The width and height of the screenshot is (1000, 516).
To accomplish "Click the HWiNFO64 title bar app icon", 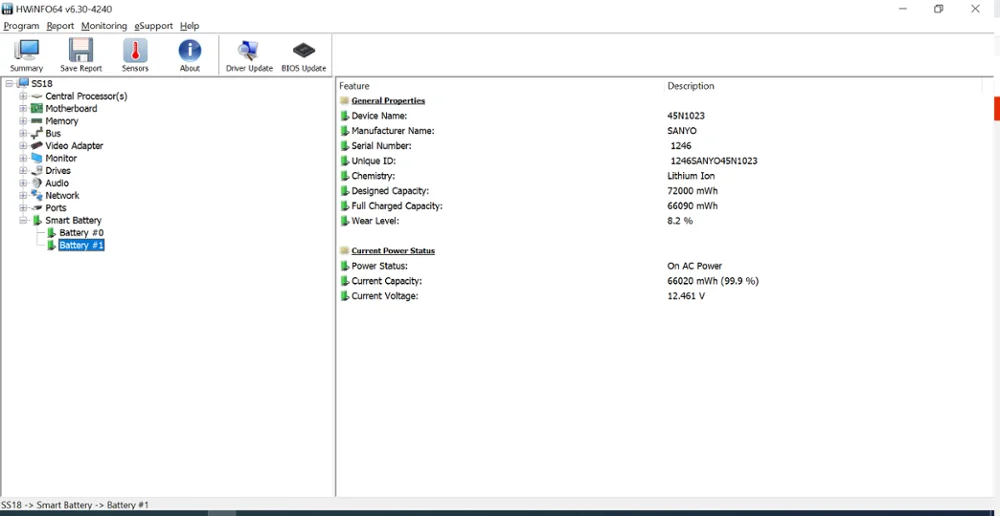I will pyautogui.click(x=7, y=9).
